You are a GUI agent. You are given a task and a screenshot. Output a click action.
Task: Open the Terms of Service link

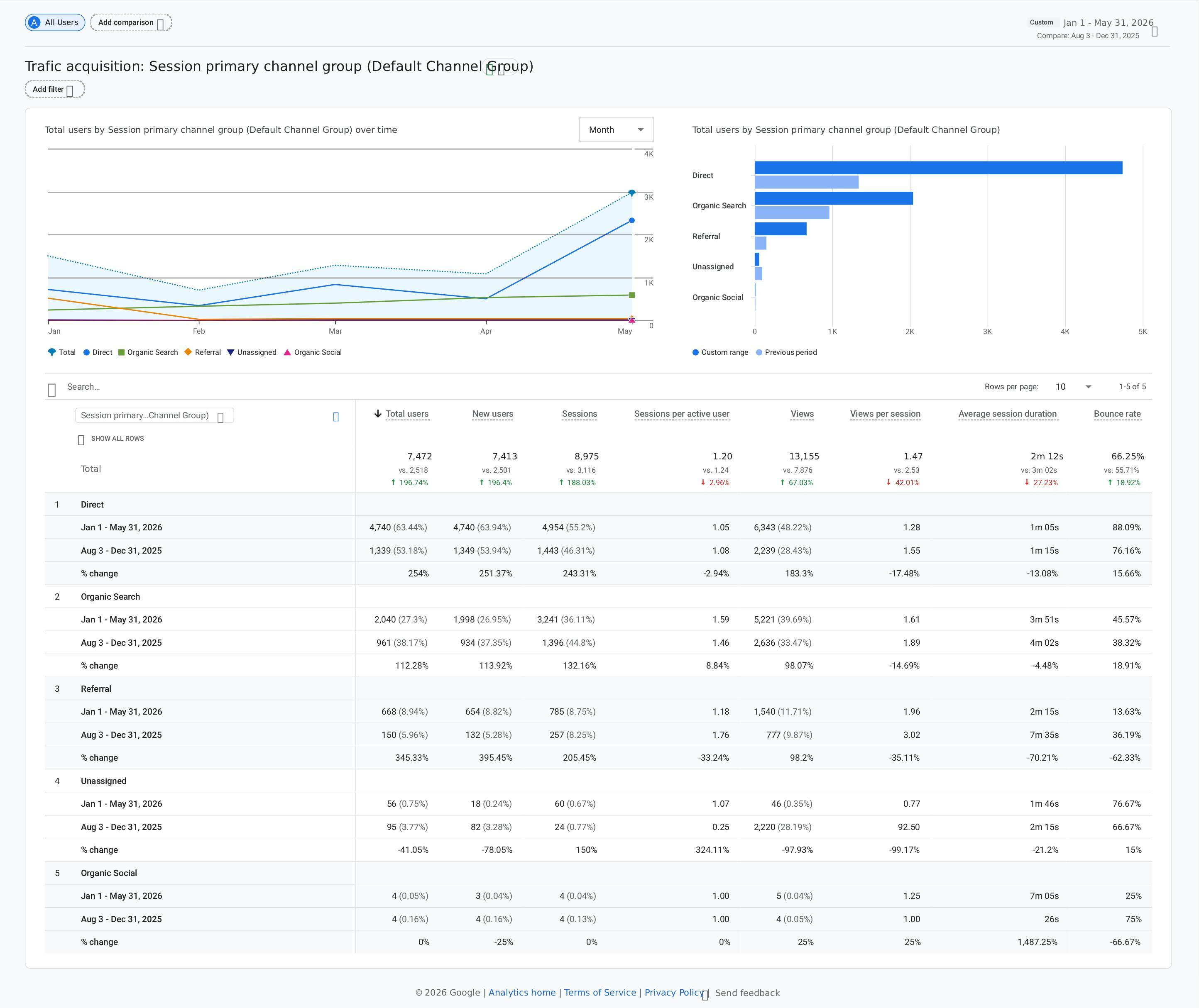[600, 993]
